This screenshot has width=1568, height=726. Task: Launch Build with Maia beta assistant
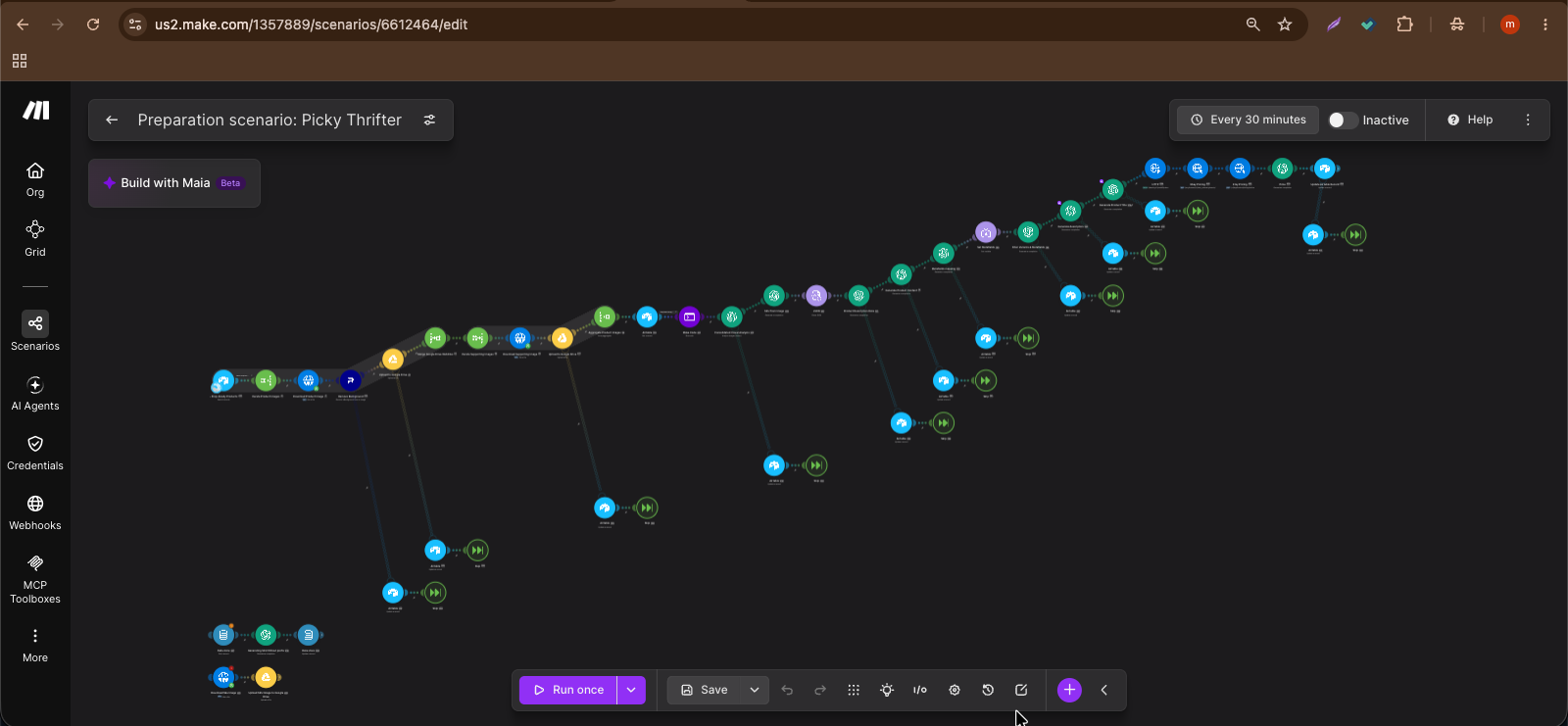click(x=174, y=183)
